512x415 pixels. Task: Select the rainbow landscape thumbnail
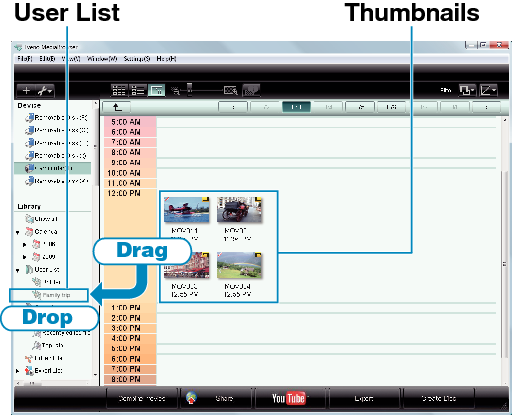click(239, 265)
